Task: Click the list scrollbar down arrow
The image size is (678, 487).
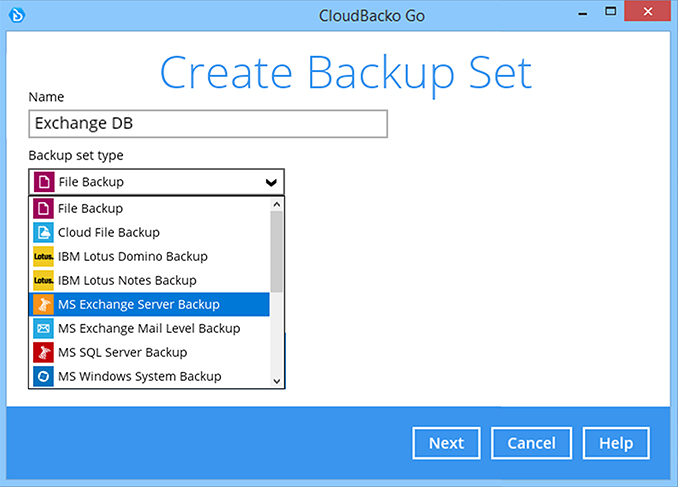Action: (x=277, y=381)
